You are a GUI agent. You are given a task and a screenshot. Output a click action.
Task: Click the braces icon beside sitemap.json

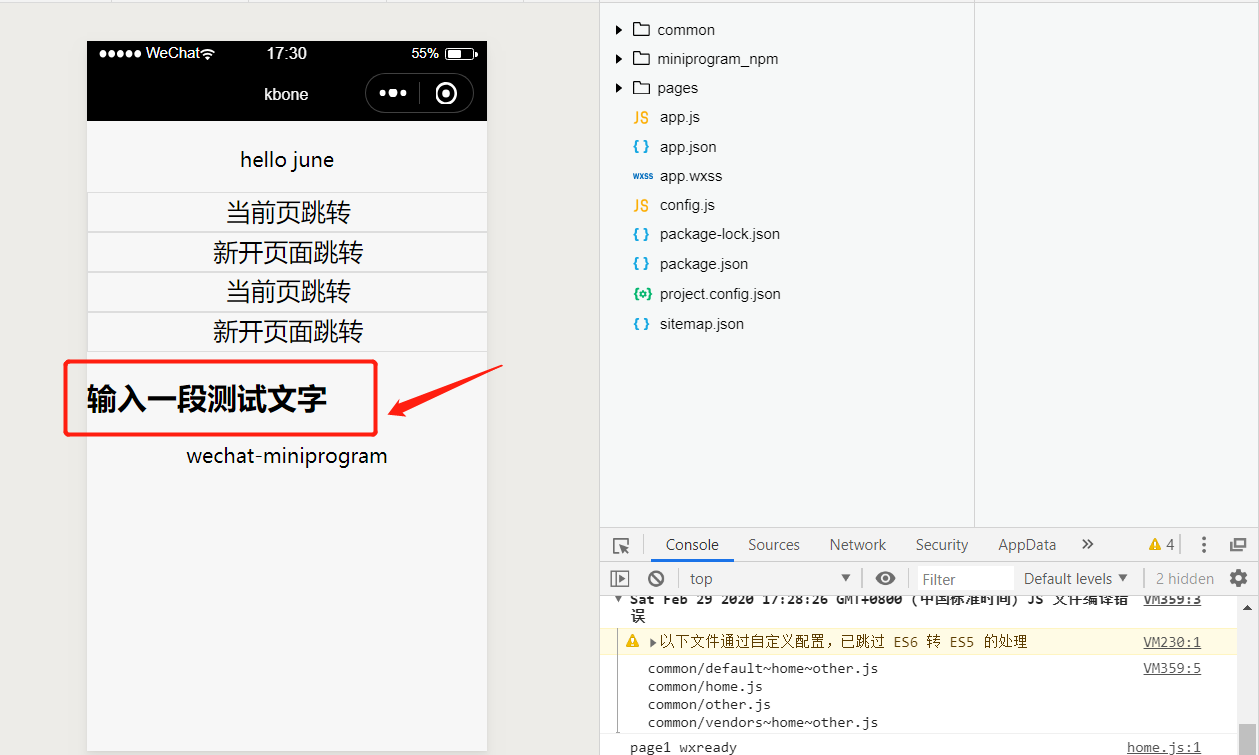pos(641,324)
